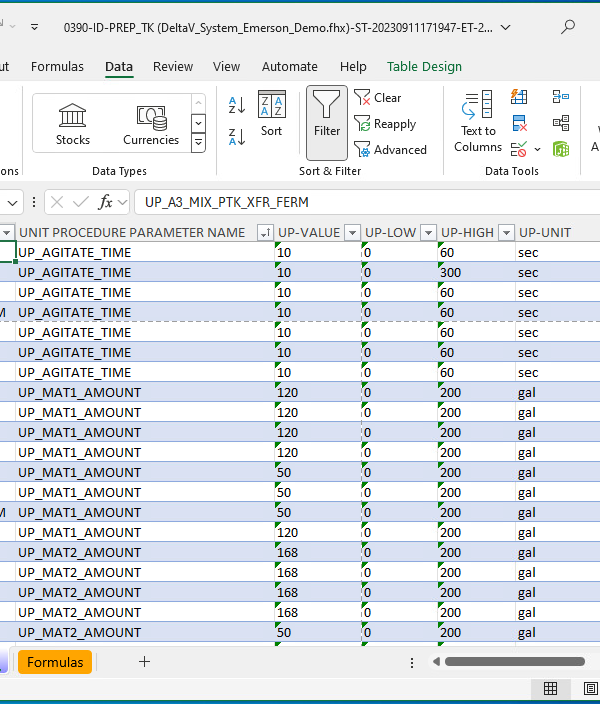Screen dimensions: 600x704
Task: Toggle the Filter button
Action: tap(326, 123)
